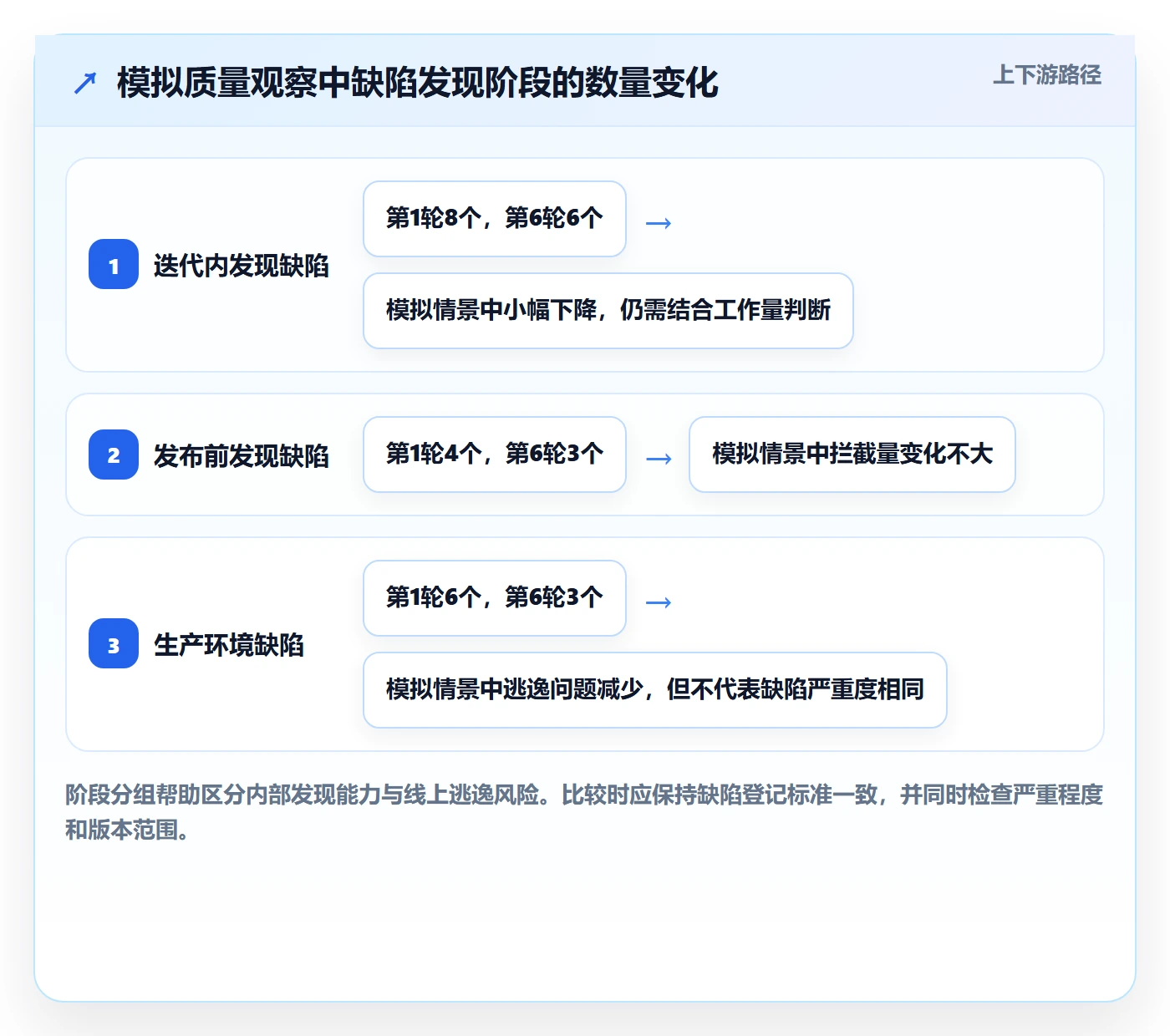Image resolution: width=1170 pixels, height=1036 pixels.
Task: Click the footer note starting with 阶段分组帮助区分
Action: pyautogui.click(x=584, y=812)
